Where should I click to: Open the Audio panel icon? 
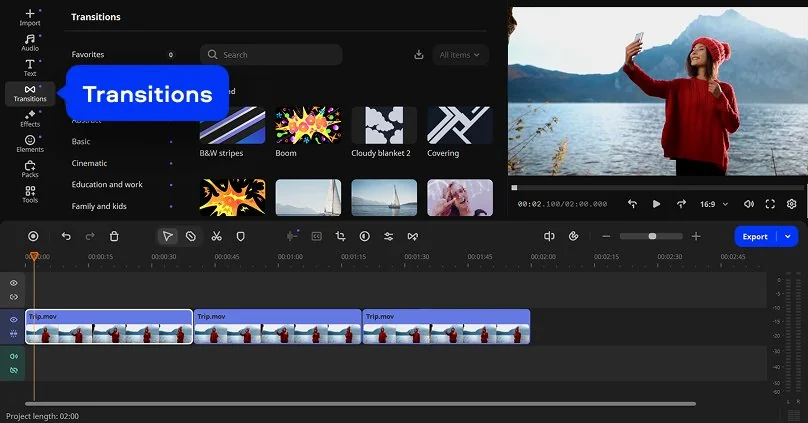coord(30,42)
